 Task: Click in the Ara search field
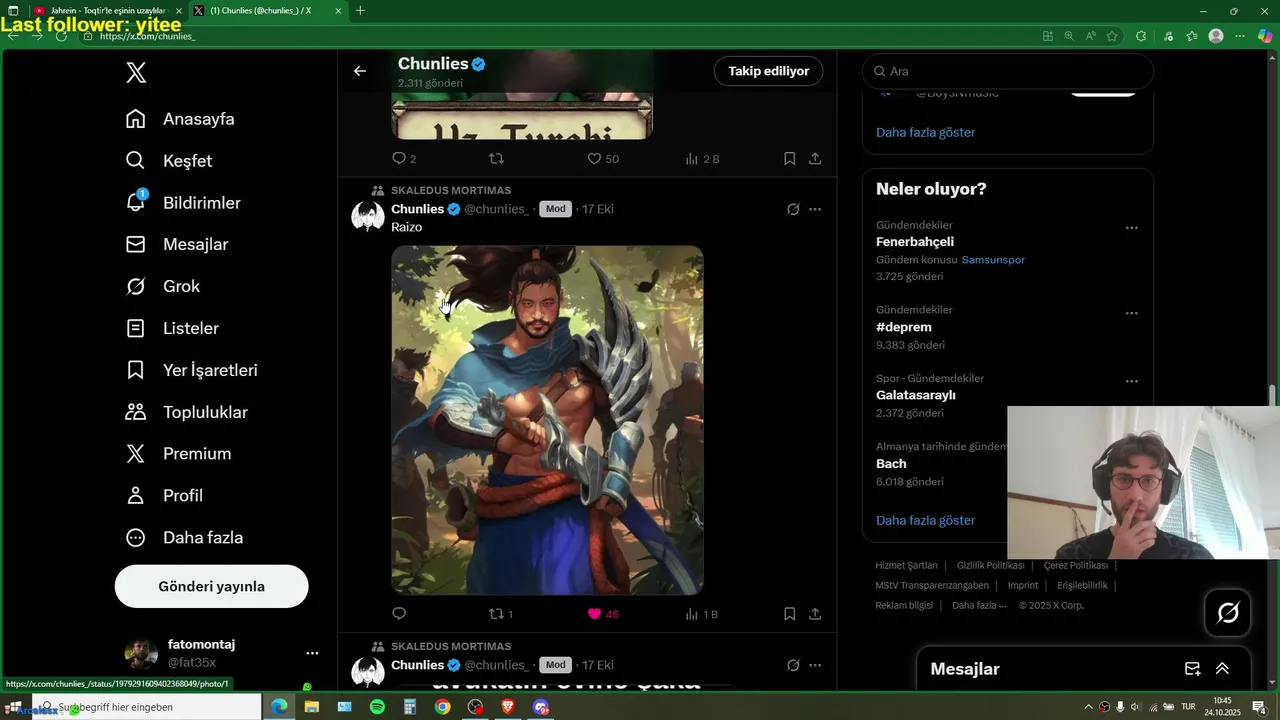(x=1008, y=71)
